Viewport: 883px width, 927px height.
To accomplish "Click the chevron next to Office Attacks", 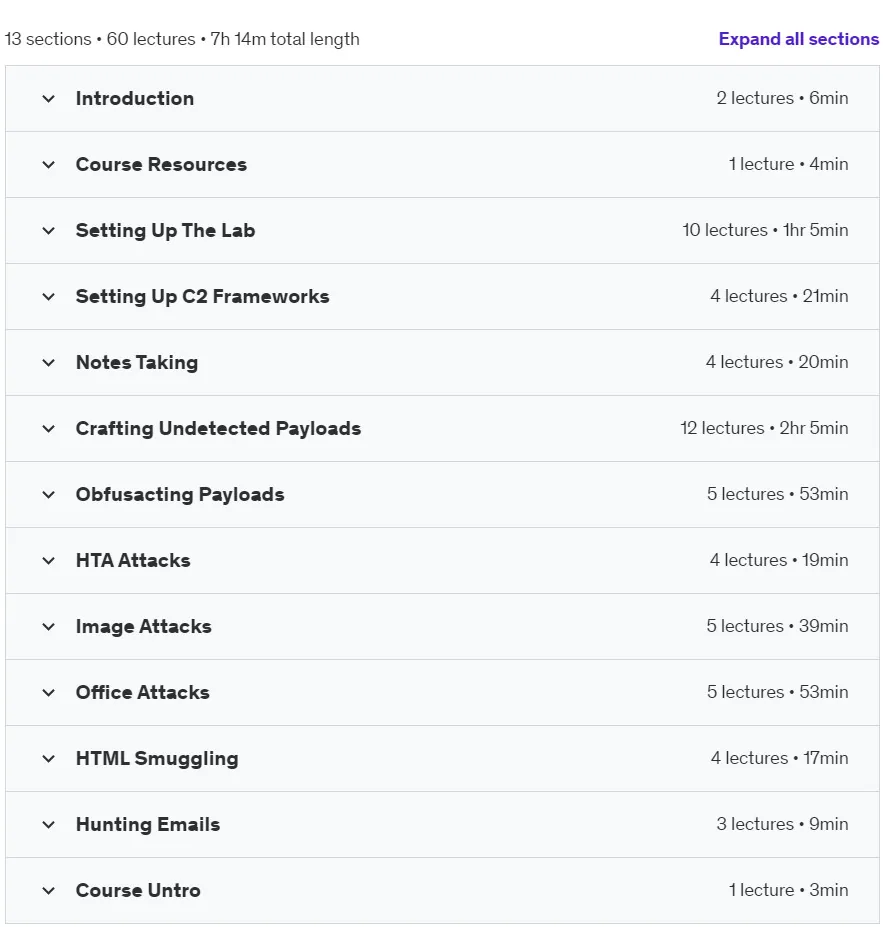I will click(48, 693).
